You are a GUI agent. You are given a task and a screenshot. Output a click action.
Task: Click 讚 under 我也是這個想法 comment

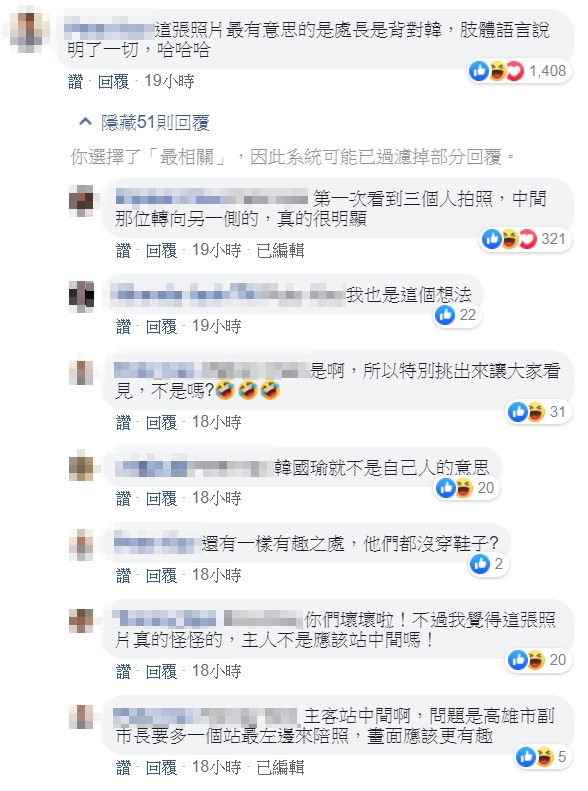(124, 326)
